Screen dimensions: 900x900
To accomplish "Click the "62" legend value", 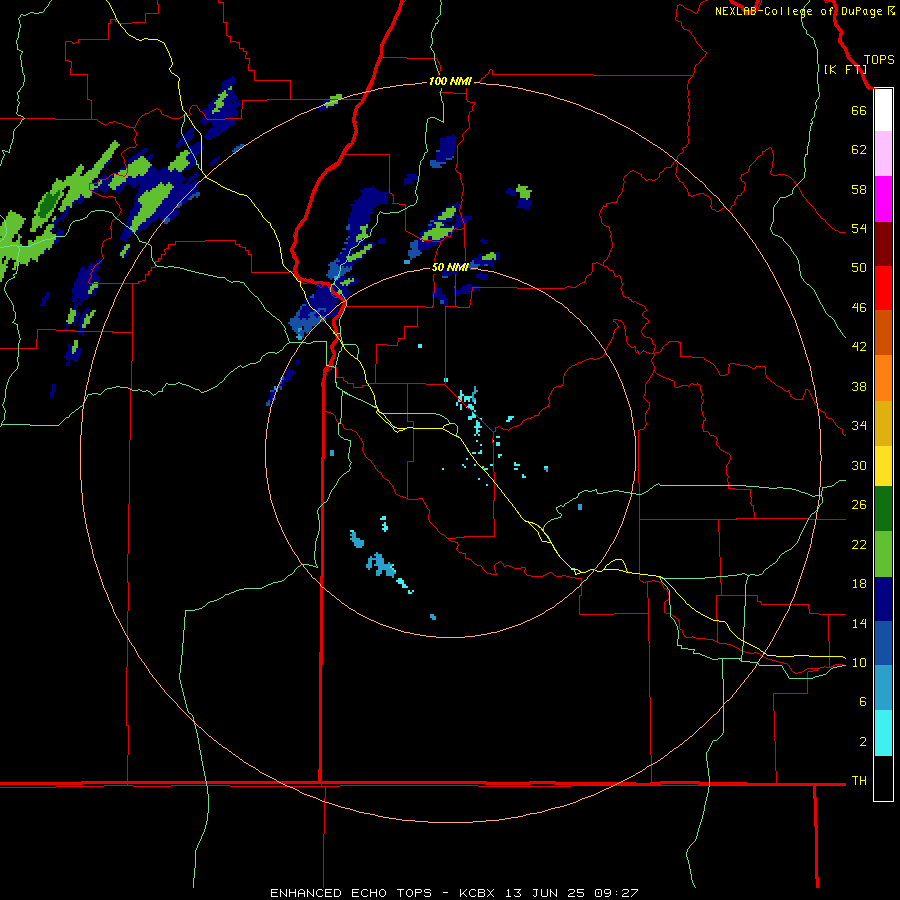I will click(859, 150).
